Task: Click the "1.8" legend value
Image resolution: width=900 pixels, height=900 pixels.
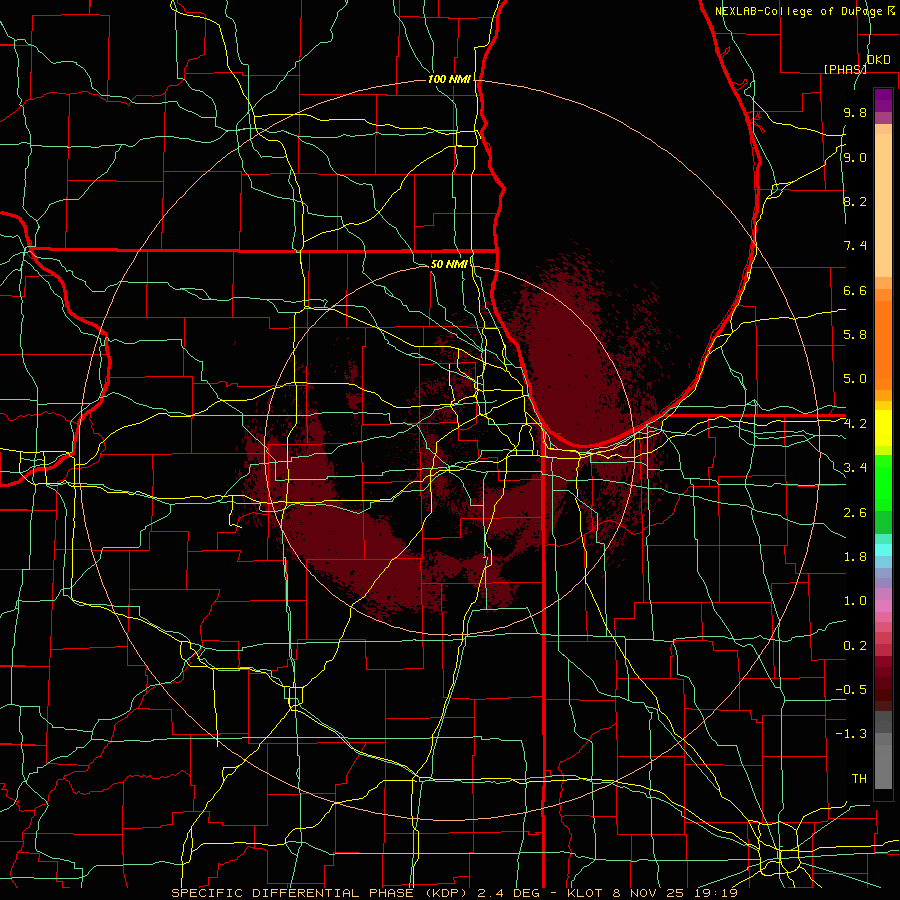Action: (x=855, y=557)
